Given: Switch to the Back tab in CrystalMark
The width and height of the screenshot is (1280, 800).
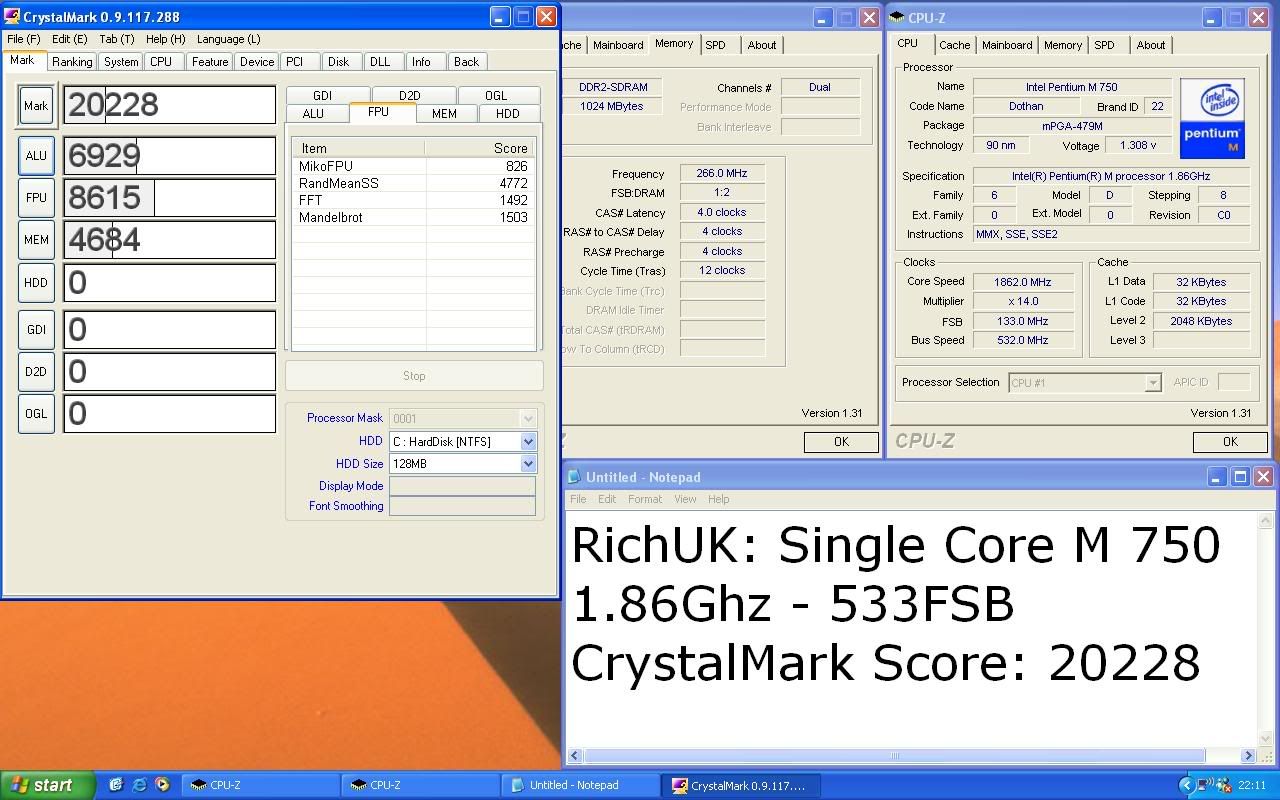Looking at the screenshot, I should click(466, 62).
